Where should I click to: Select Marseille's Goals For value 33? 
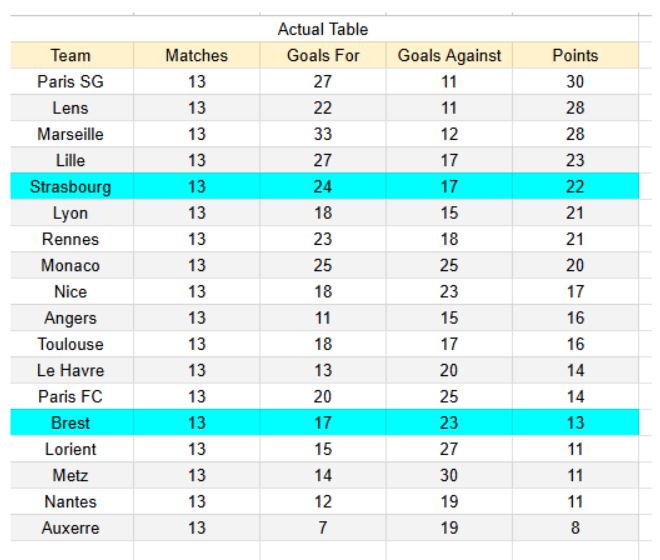click(323, 134)
